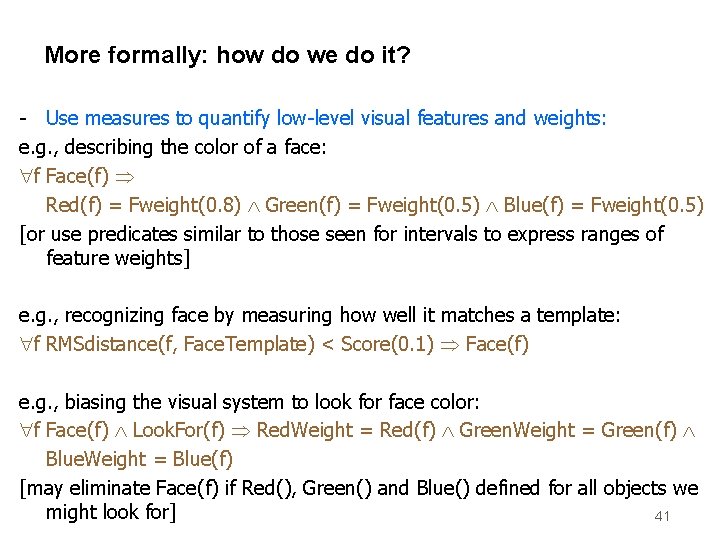
Task: Click Score(0.1) in the formula
Action: click(387, 344)
